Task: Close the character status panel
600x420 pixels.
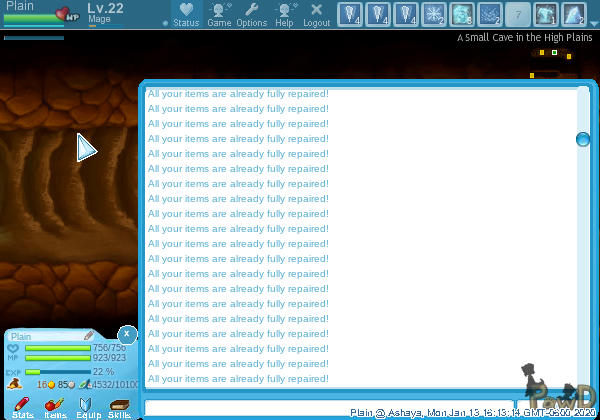Action: (127, 334)
